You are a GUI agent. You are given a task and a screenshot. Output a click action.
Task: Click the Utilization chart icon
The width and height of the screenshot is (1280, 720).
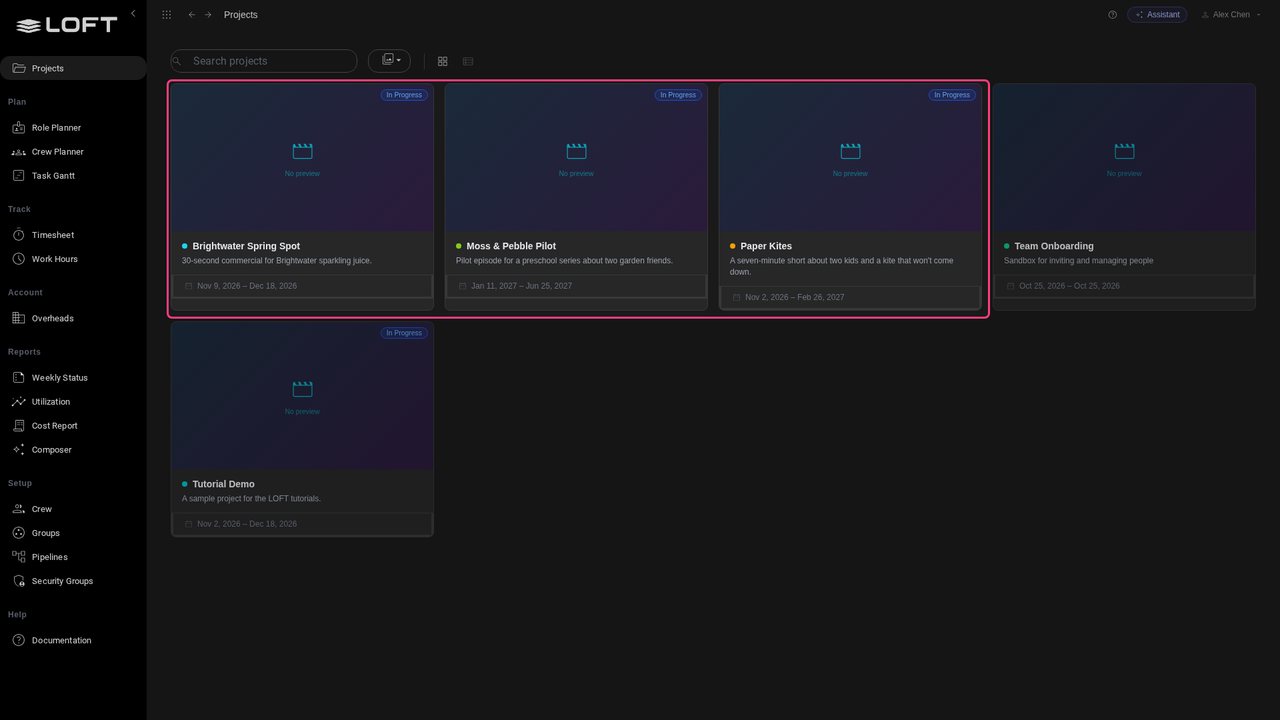coord(18,402)
